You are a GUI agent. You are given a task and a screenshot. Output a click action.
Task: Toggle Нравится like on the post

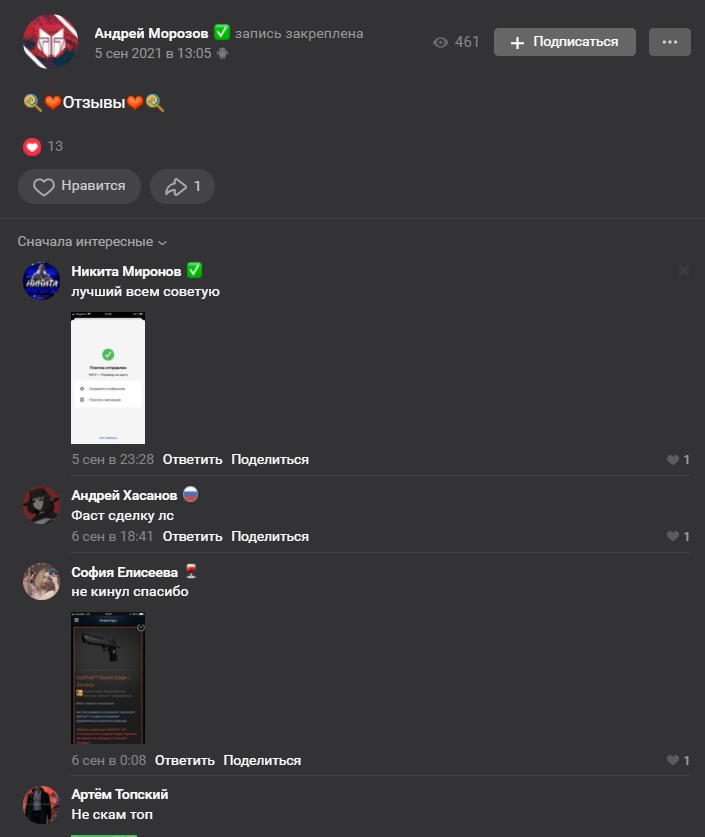[x=80, y=186]
